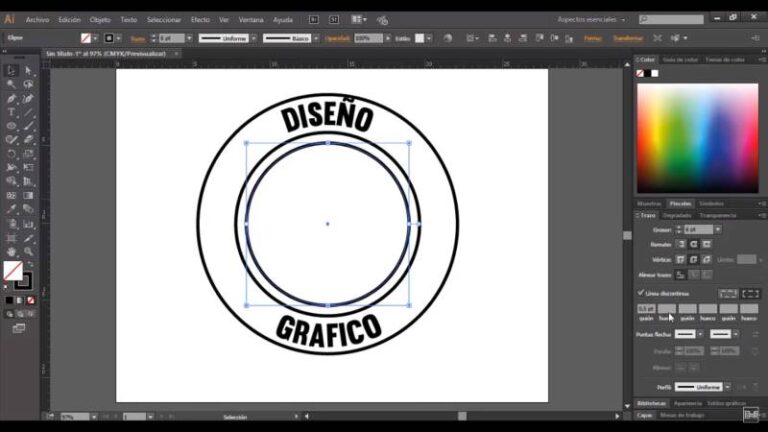The image size is (768, 432).
Task: Click the first guión dash length field
Action: coord(646,309)
